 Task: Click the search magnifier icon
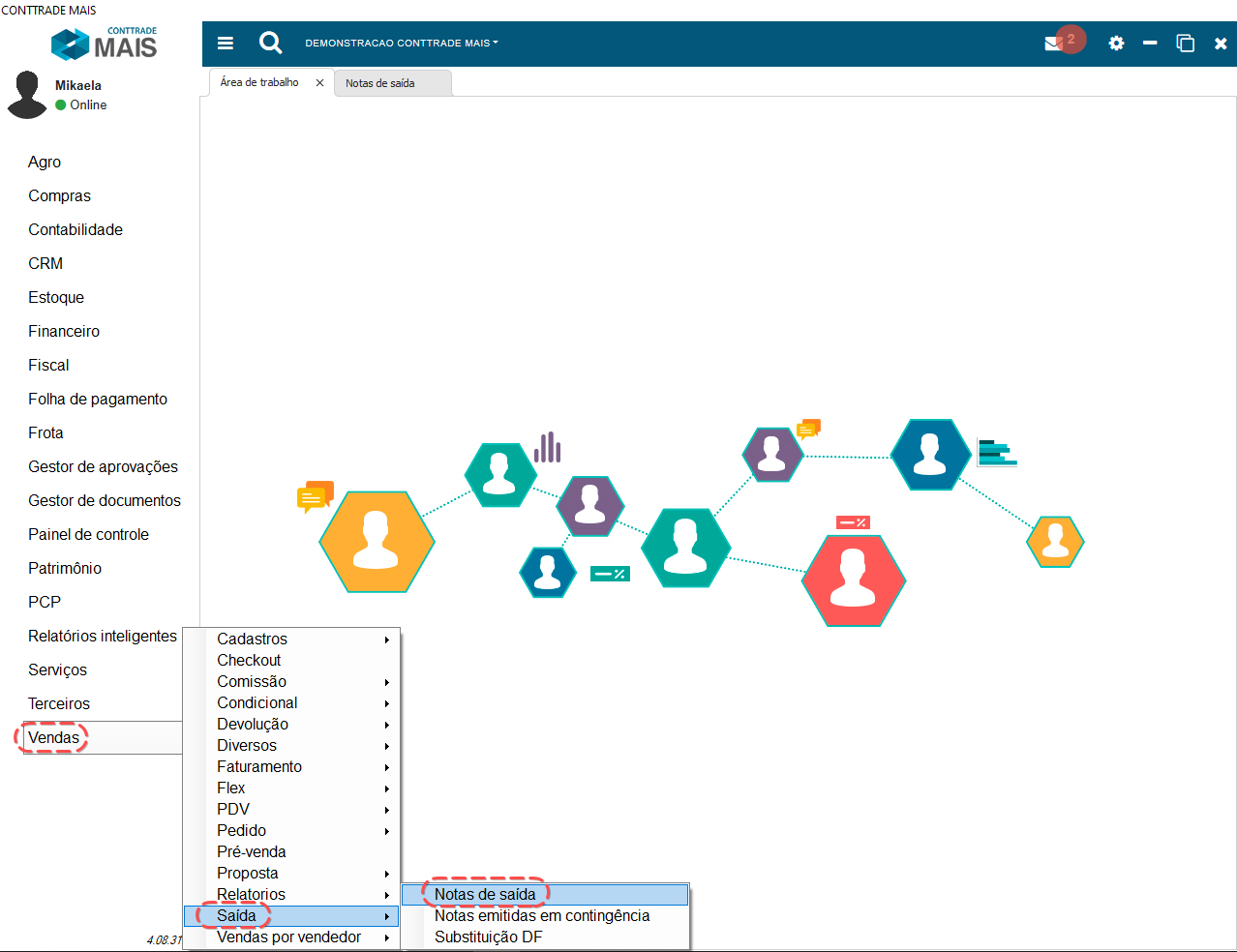(270, 43)
